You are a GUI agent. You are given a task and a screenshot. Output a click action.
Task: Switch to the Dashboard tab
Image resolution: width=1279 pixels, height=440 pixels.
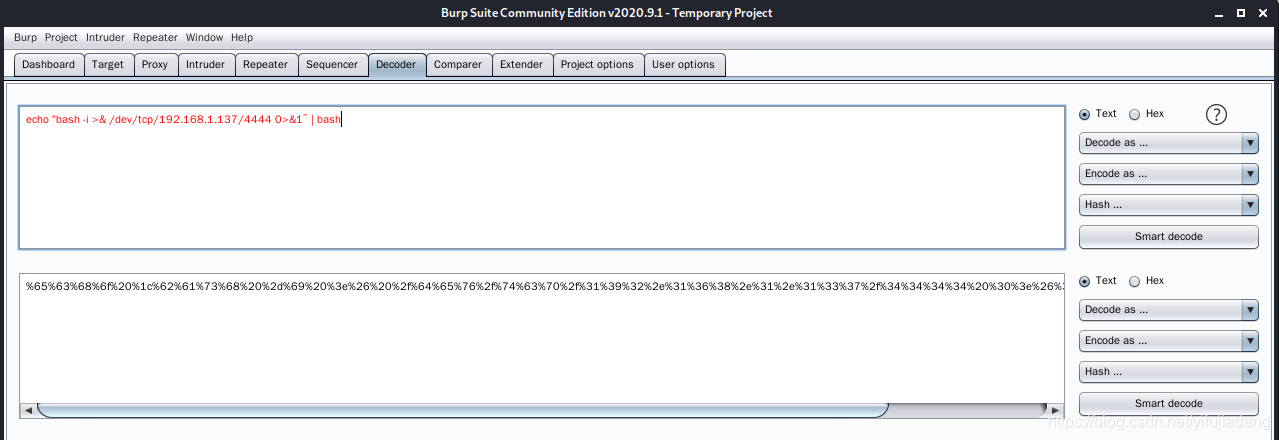coord(49,65)
